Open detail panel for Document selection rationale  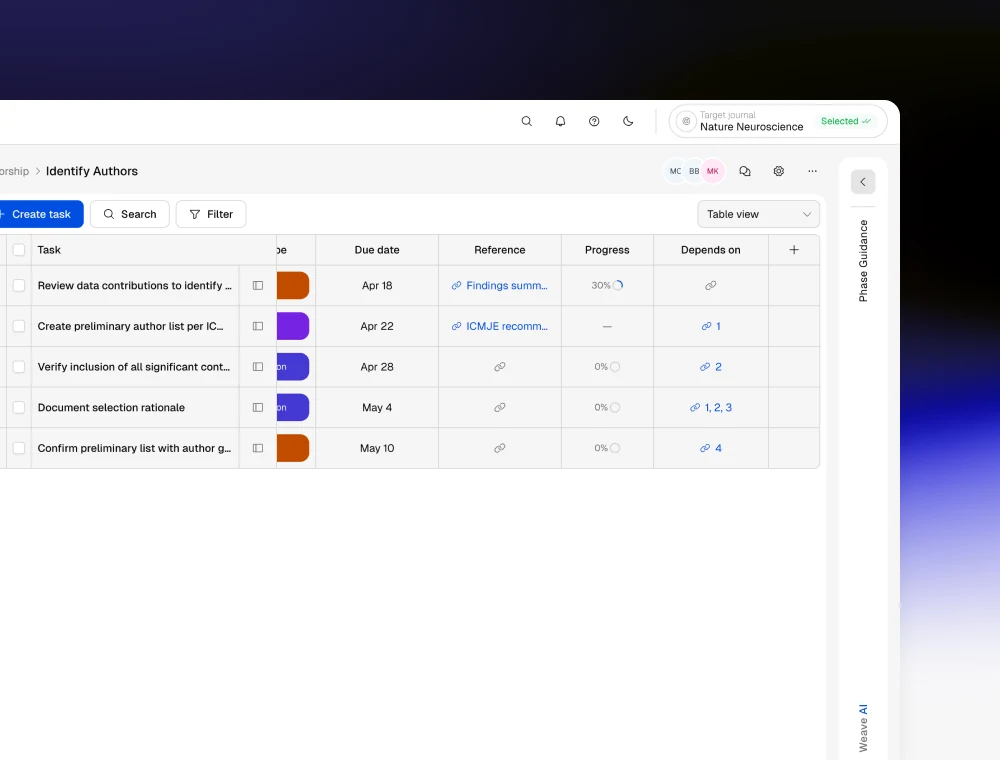(258, 407)
